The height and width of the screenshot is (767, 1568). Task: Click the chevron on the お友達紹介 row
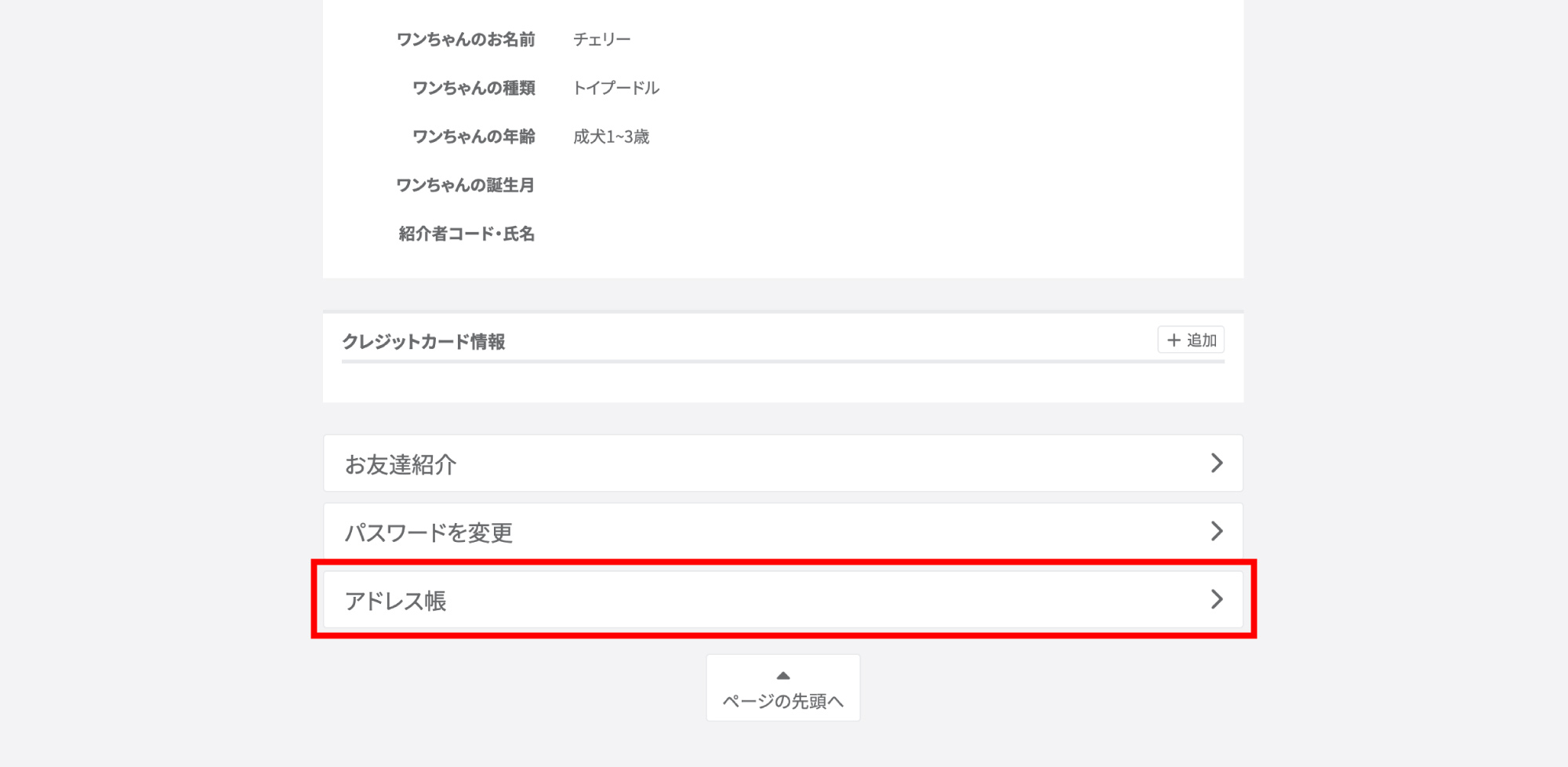pyautogui.click(x=1218, y=463)
